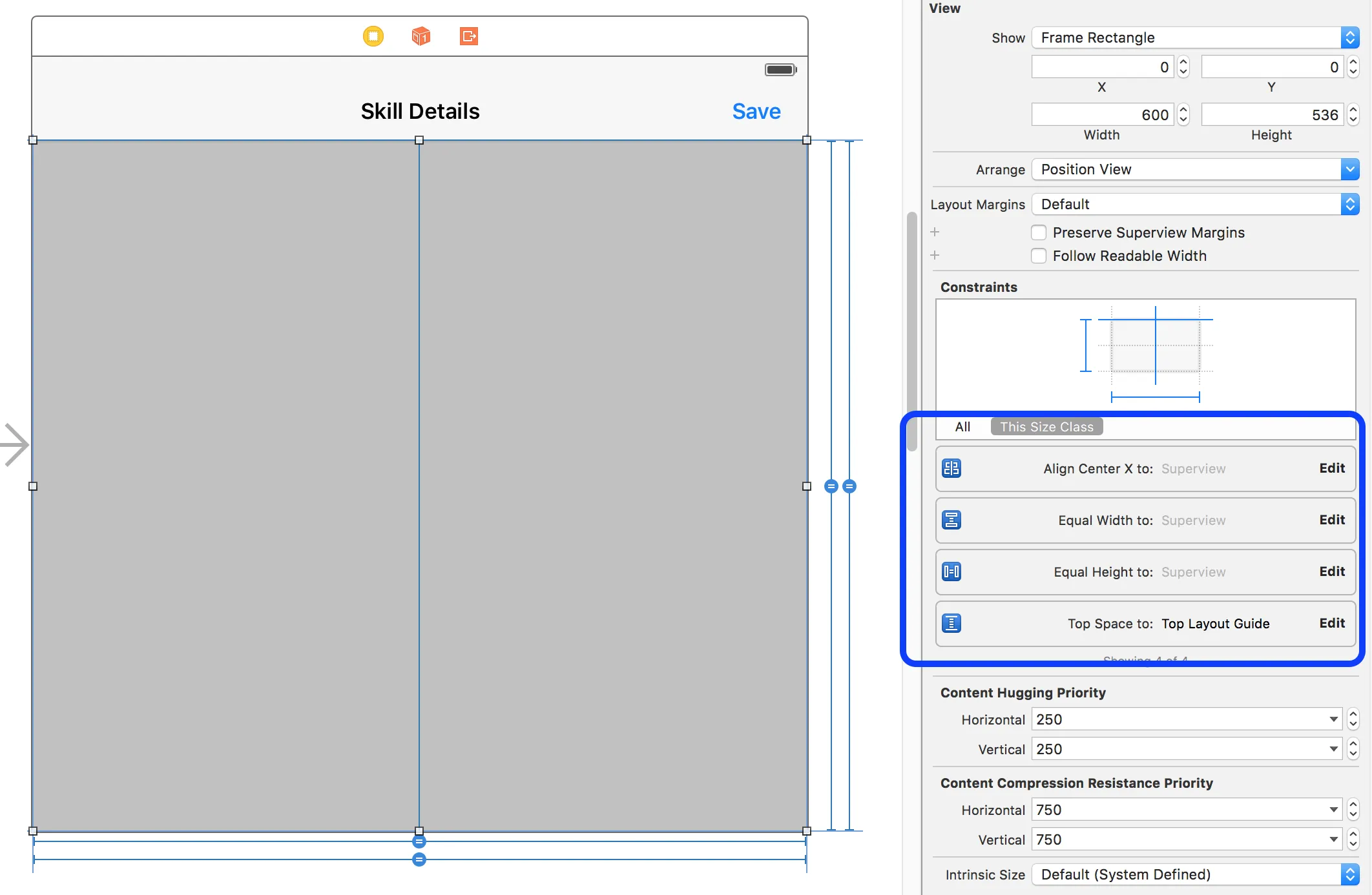Open the Arrange Position View dropdown
Image resolution: width=1372 pixels, height=895 pixels.
coord(1195,169)
